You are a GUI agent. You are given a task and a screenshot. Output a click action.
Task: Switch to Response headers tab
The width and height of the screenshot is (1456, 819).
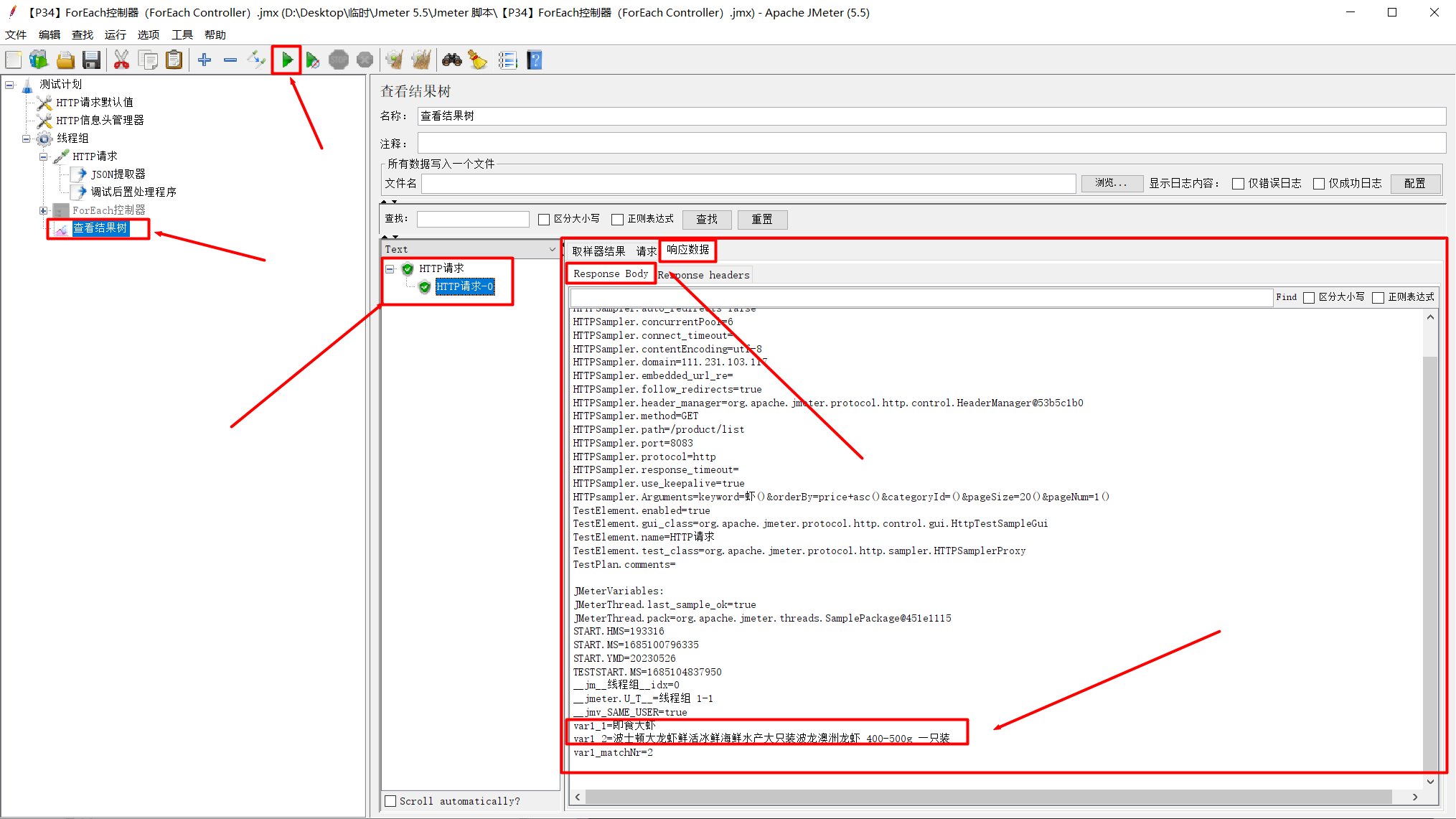(703, 275)
